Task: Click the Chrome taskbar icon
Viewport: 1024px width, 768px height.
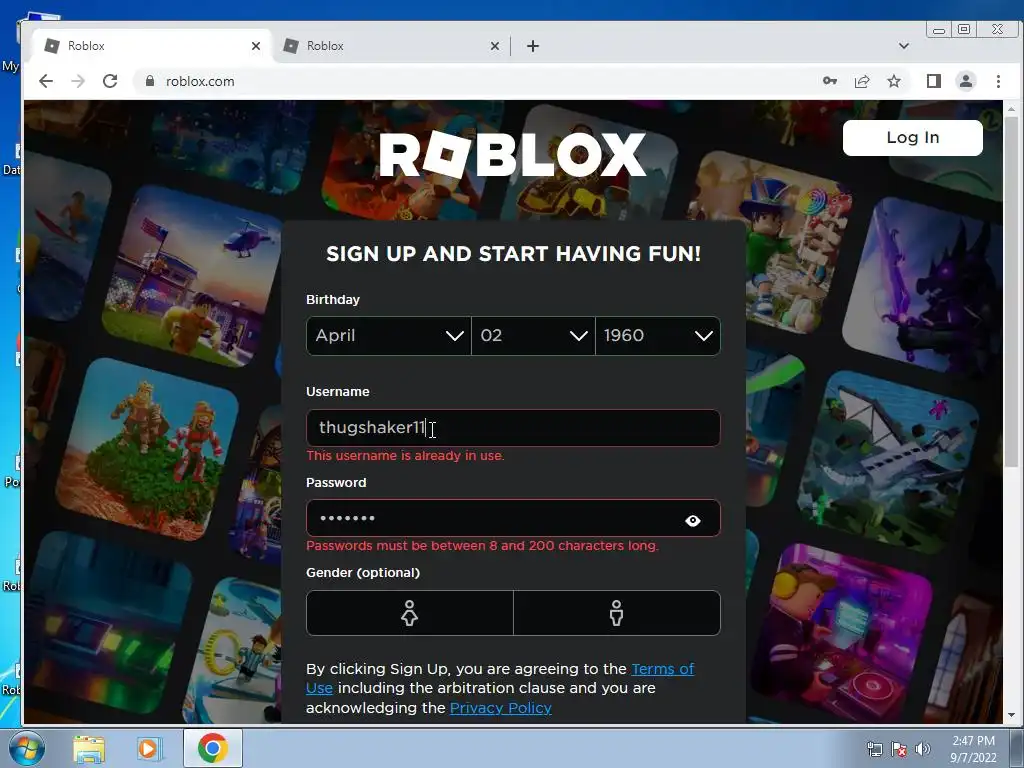Action: pos(213,748)
